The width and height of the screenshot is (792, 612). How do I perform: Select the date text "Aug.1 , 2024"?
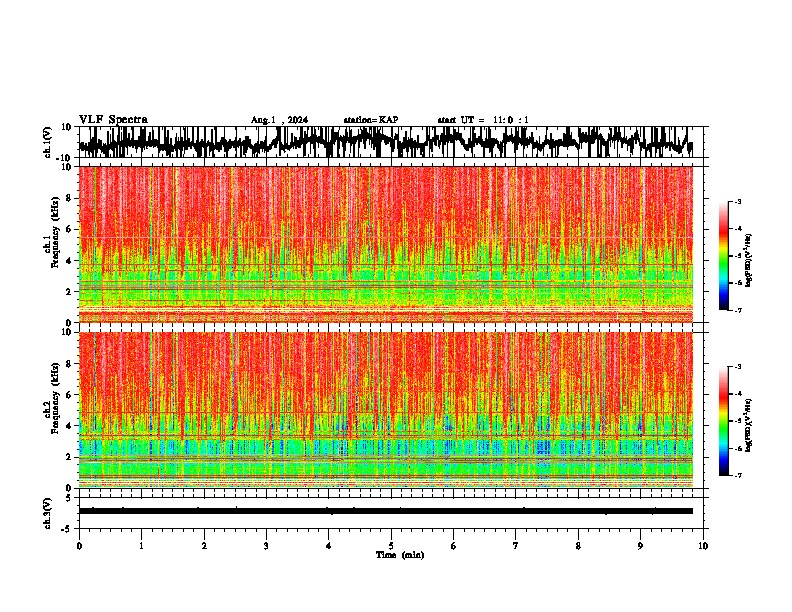tap(279, 120)
